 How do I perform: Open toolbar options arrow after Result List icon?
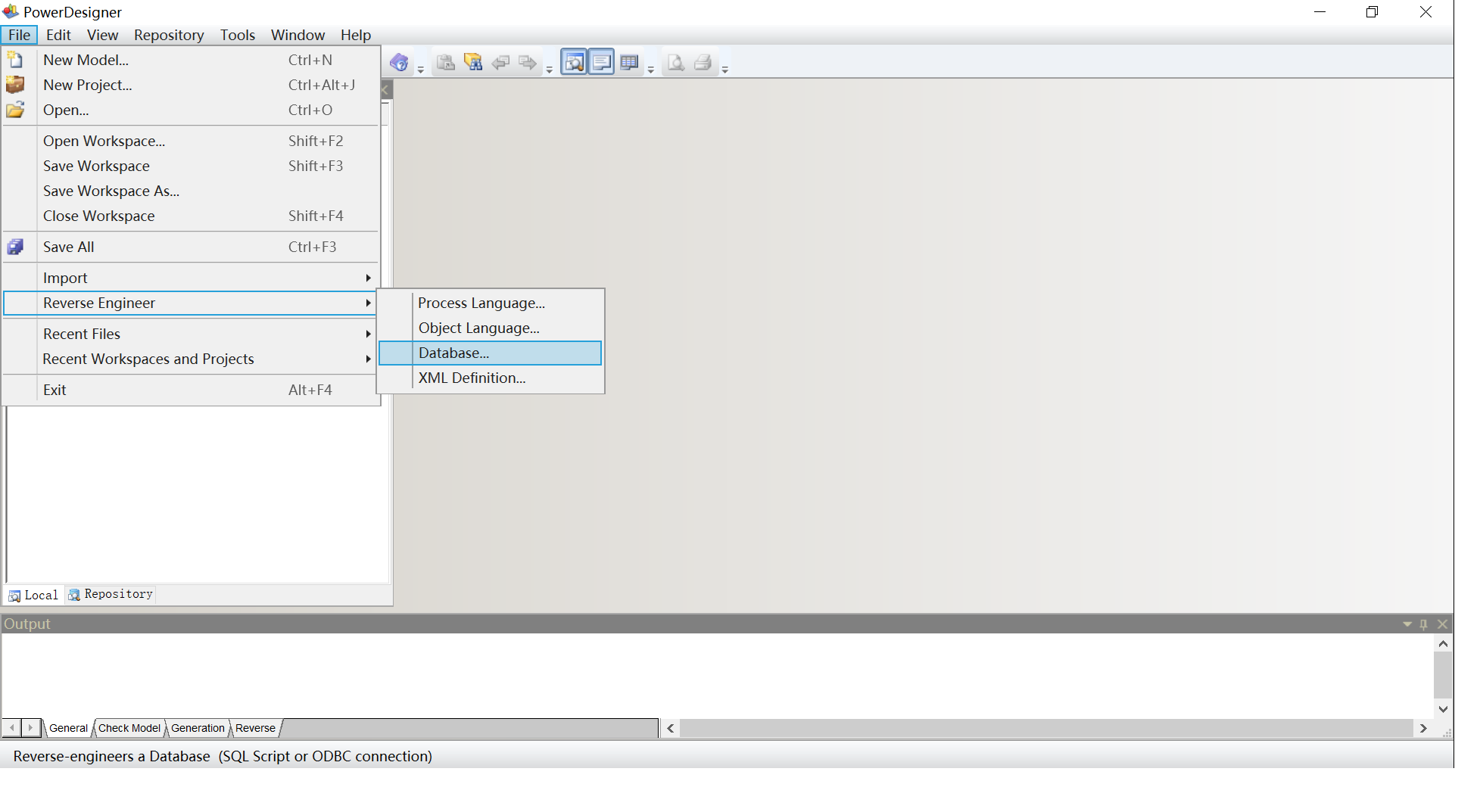pos(651,69)
